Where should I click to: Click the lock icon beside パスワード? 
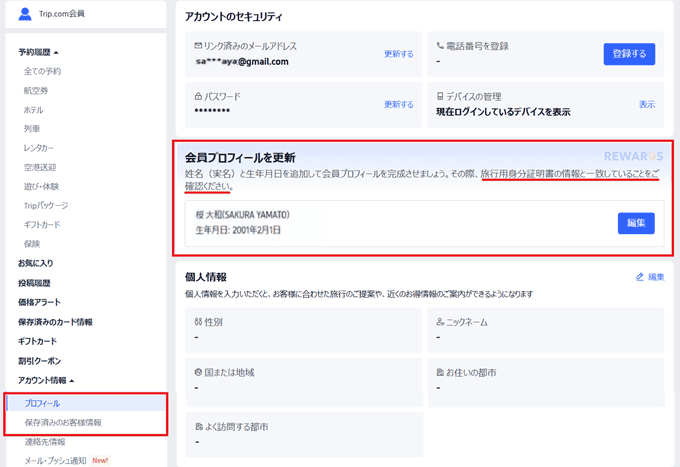199,96
